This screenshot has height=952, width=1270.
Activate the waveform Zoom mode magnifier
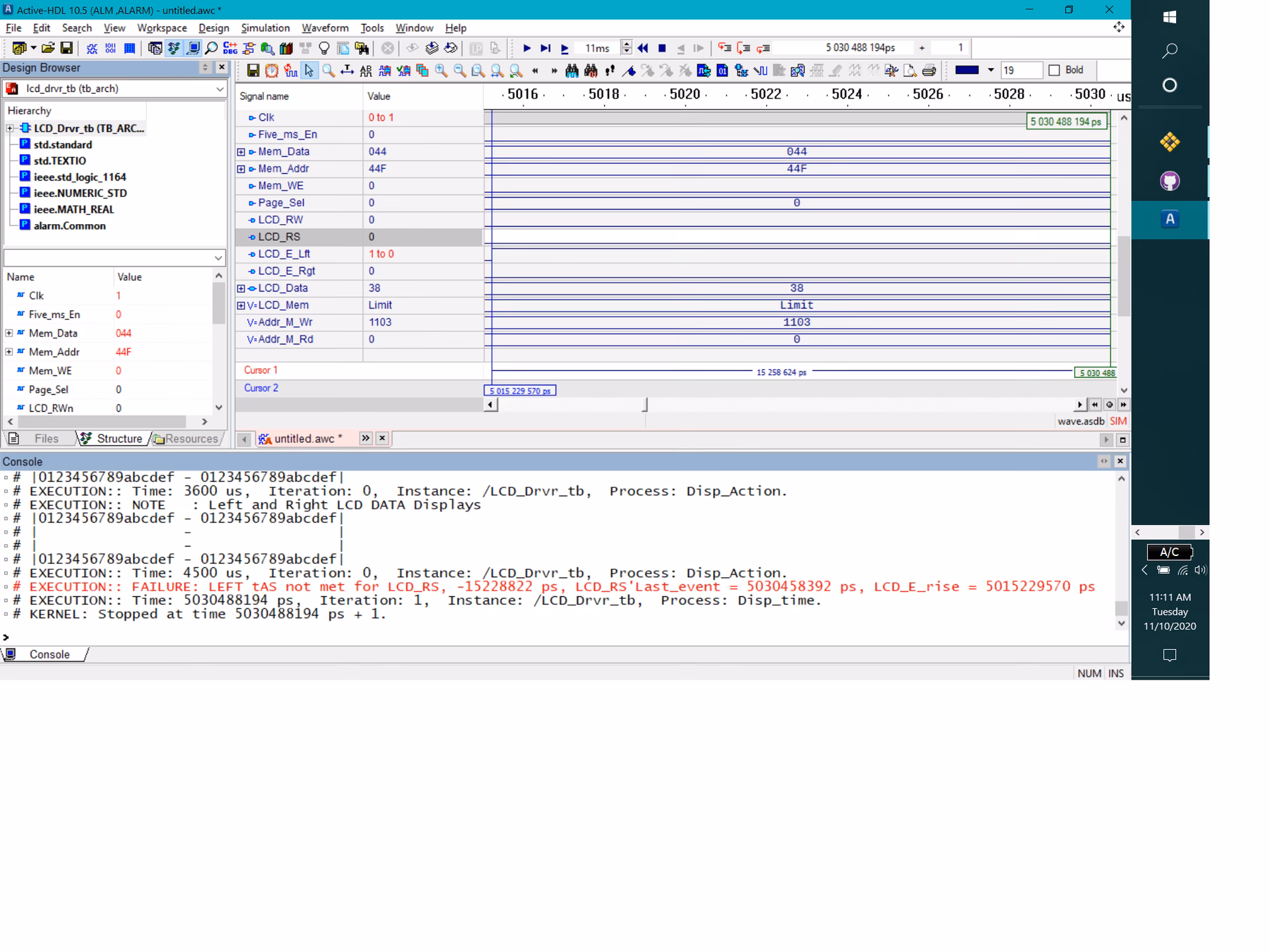coord(328,70)
